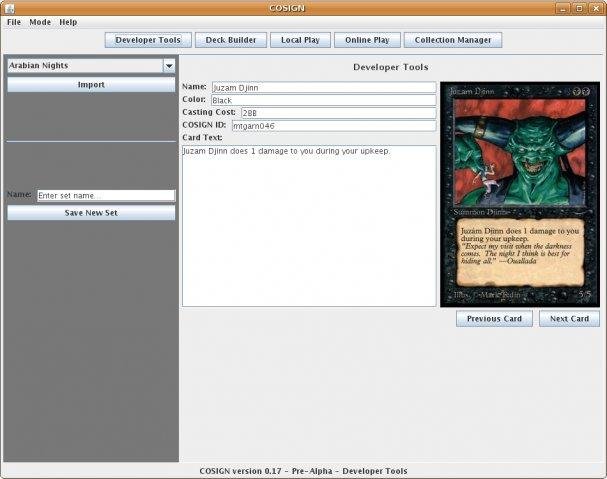Go to Local Play
This screenshot has height=479, width=607.
pos(300,40)
